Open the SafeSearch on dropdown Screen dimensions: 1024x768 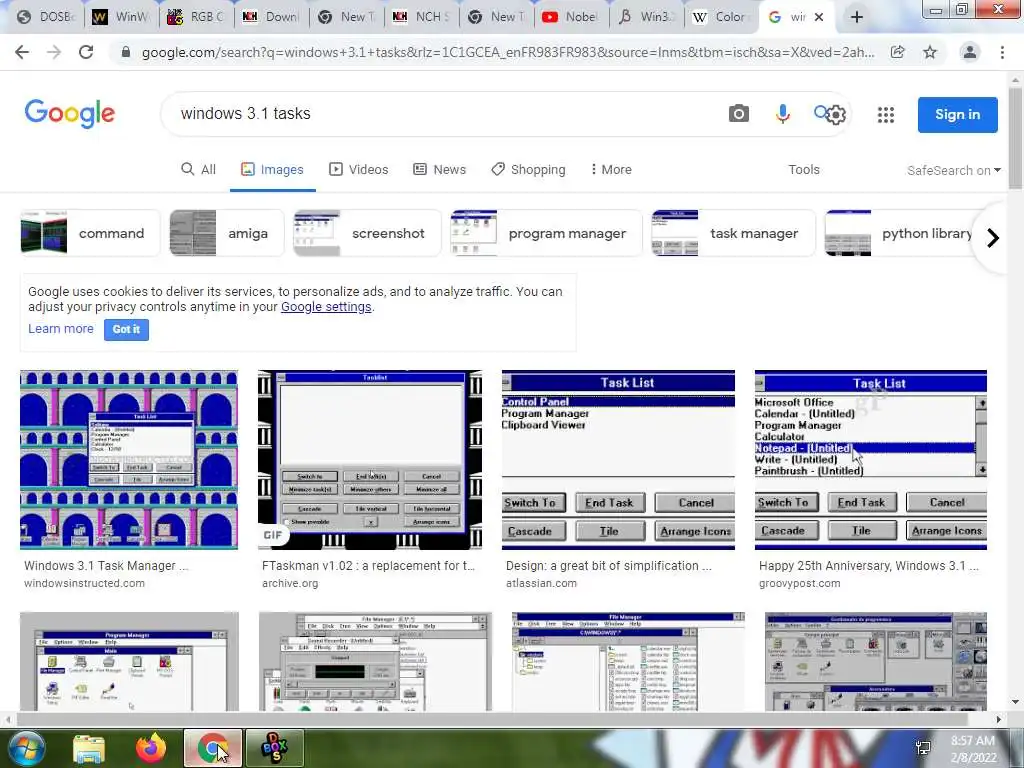pos(953,170)
